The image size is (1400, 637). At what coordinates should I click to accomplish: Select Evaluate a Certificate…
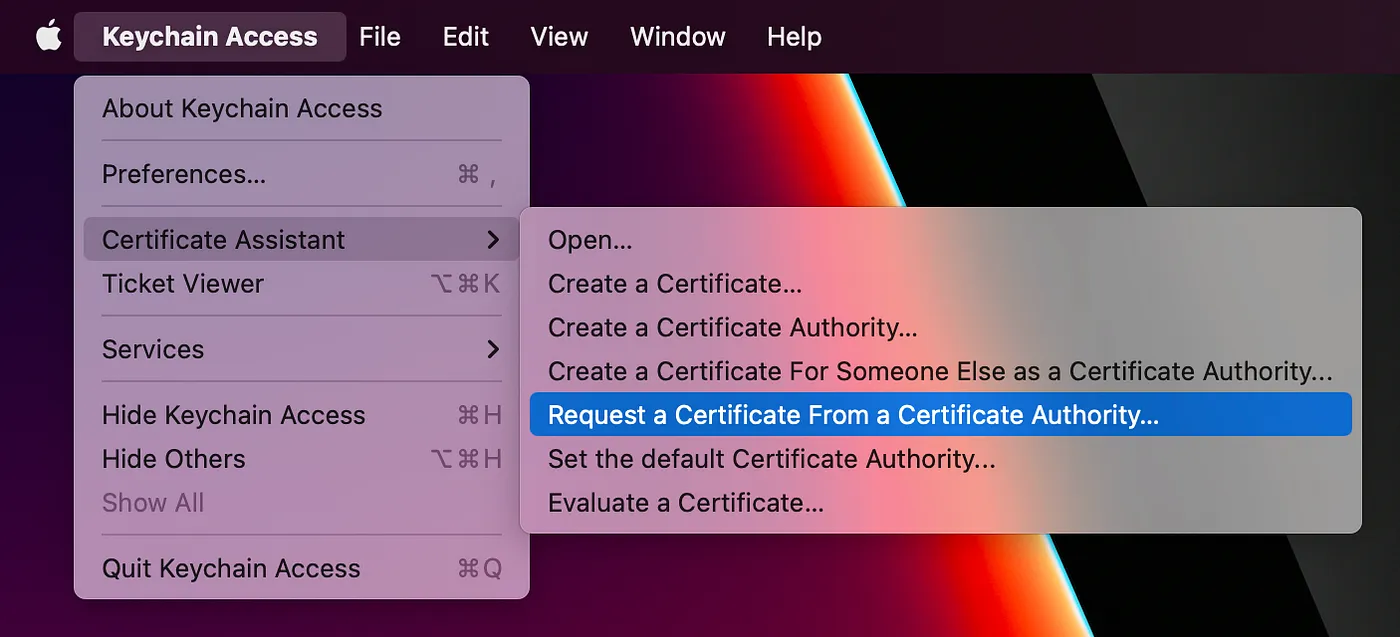point(940,503)
